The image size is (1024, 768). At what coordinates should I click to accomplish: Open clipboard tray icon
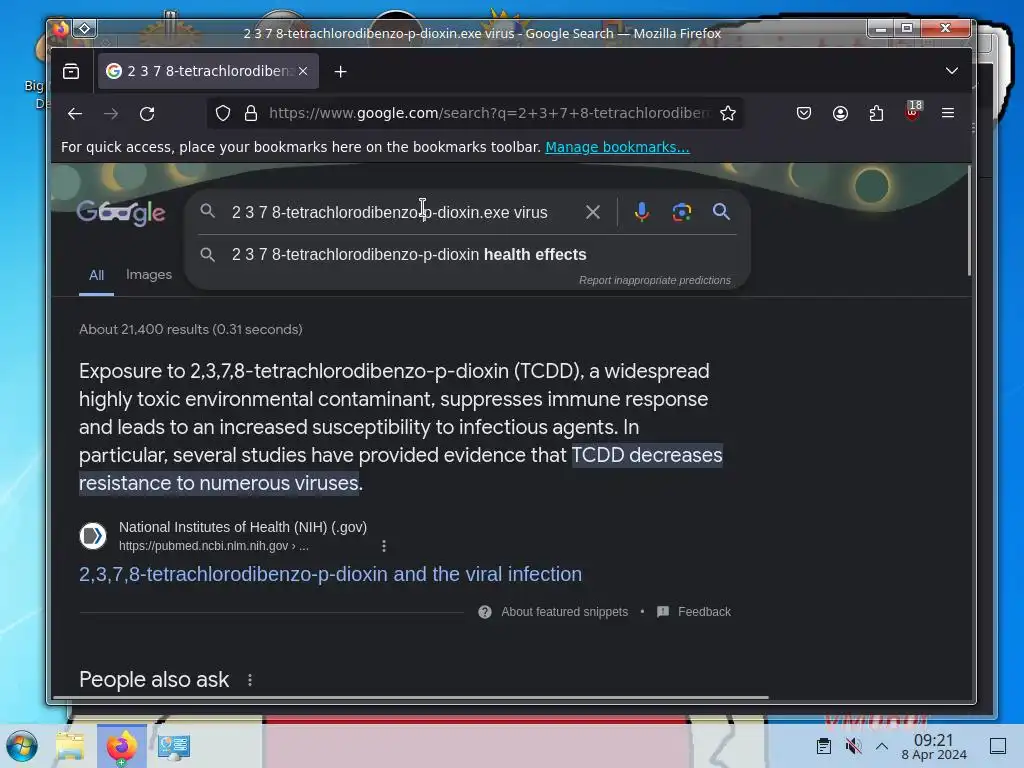(x=824, y=746)
